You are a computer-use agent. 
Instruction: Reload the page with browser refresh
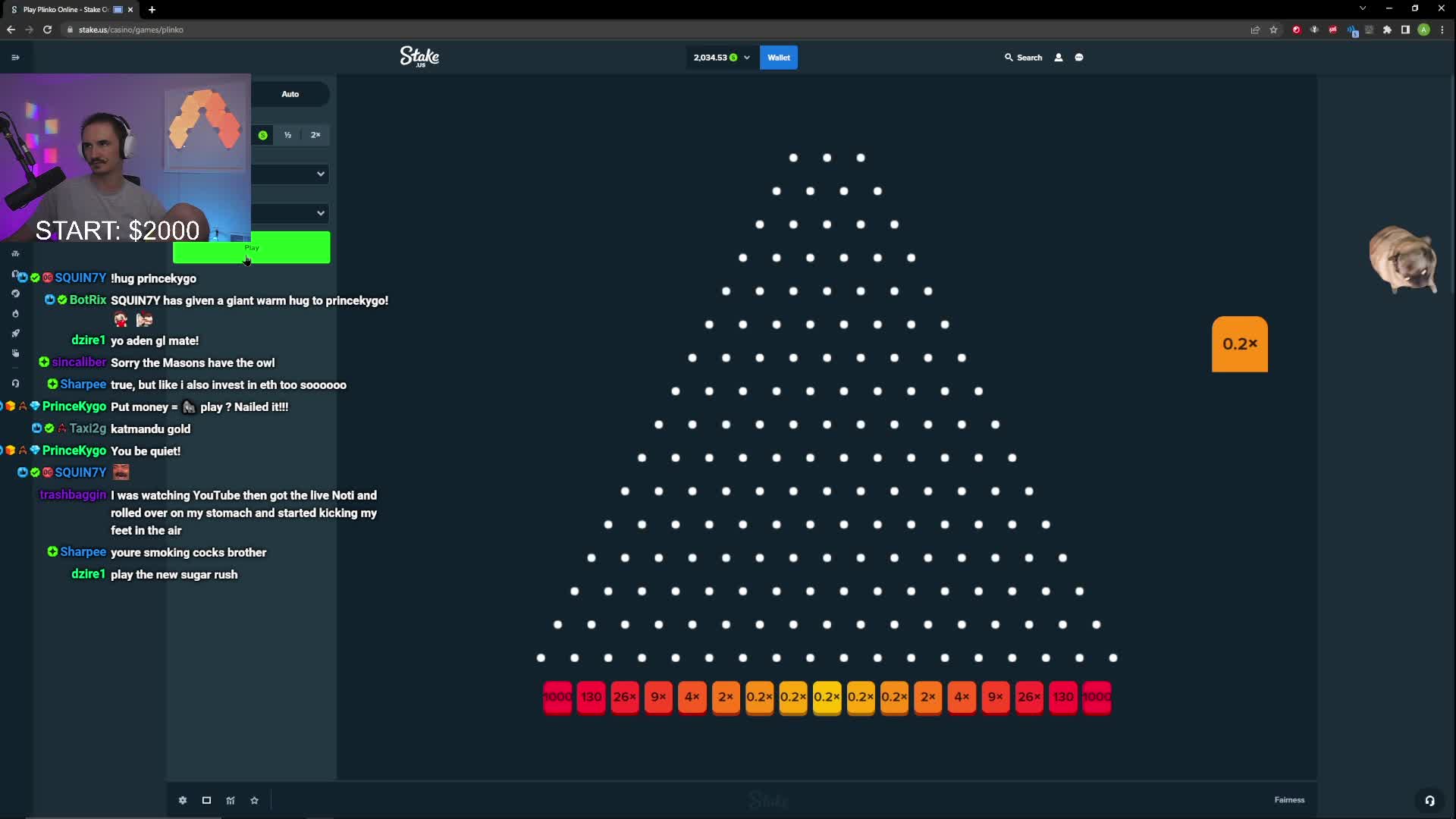click(x=47, y=30)
